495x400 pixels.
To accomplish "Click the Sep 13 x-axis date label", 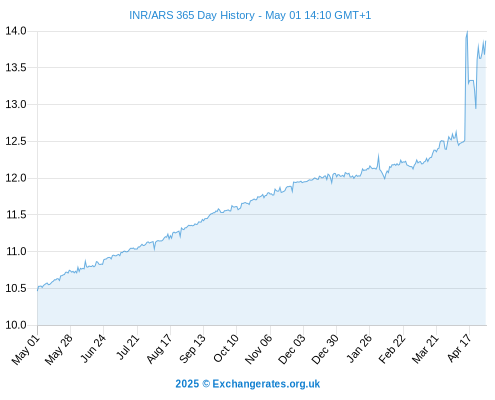I will [x=192, y=349].
